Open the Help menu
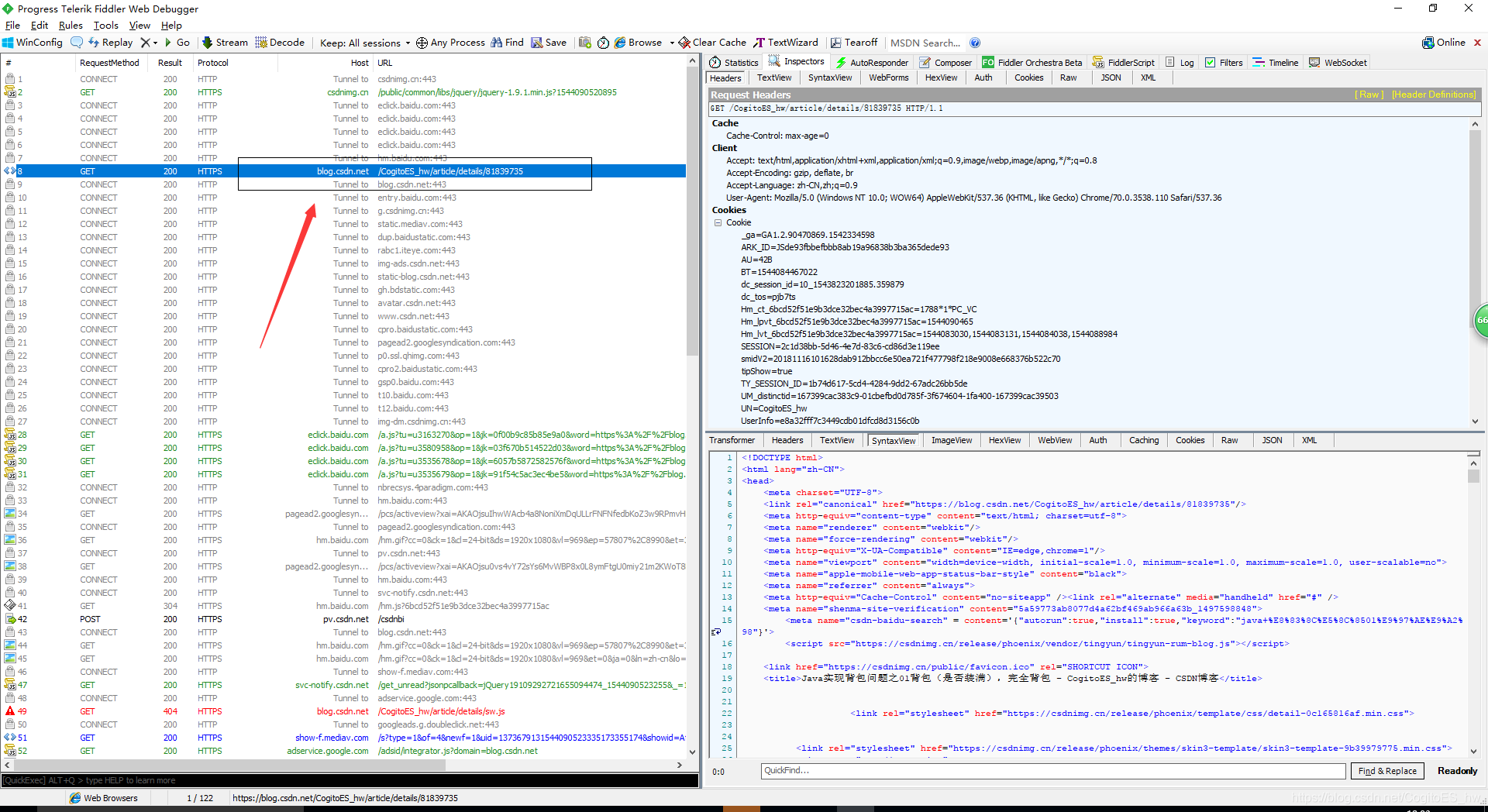Screen dimensions: 1488x812 coord(171,26)
